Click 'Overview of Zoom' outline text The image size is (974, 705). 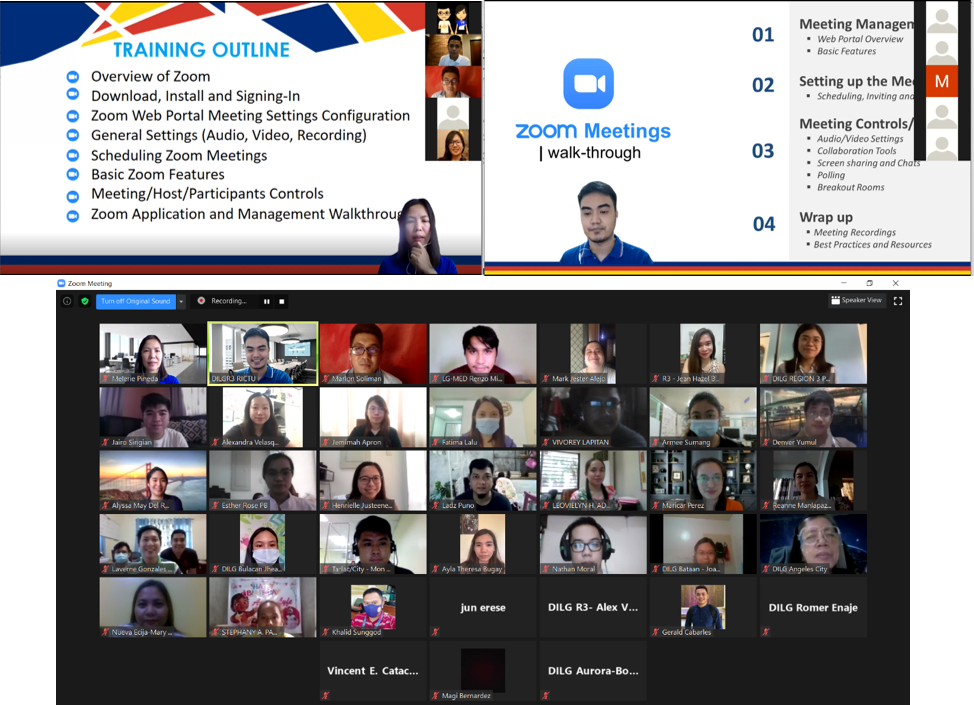(151, 76)
